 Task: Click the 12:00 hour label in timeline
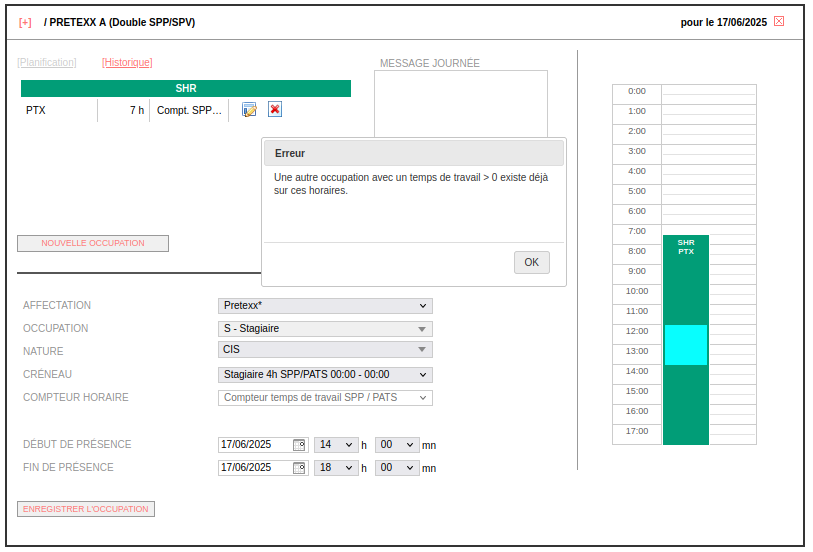pos(637,331)
